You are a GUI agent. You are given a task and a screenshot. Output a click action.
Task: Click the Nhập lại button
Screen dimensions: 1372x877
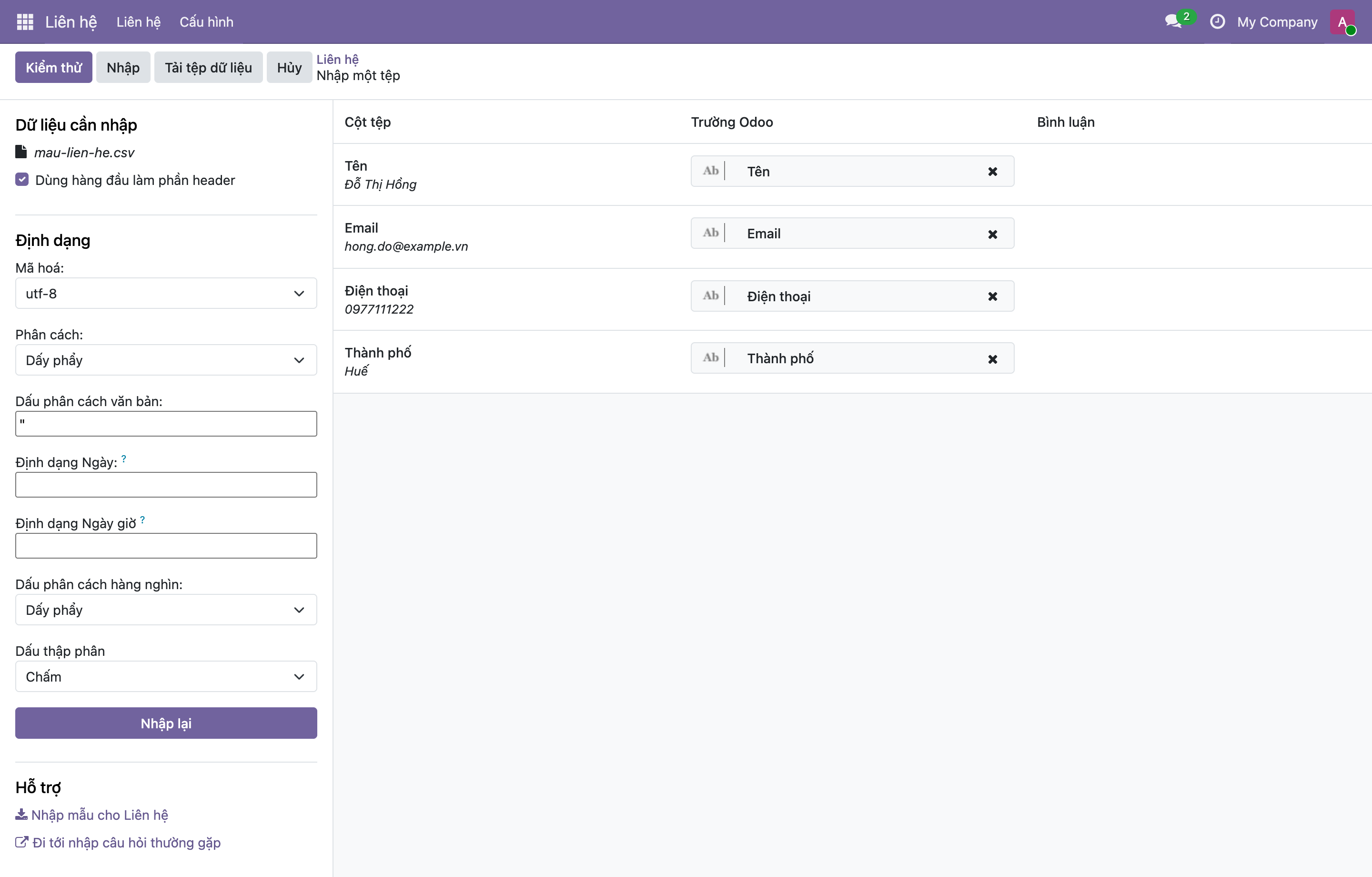point(166,724)
